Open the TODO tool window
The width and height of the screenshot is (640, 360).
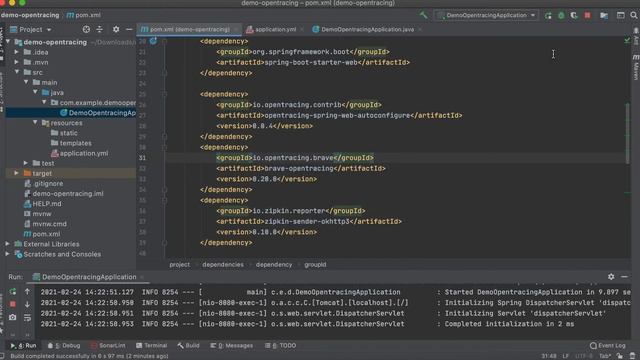click(280, 346)
